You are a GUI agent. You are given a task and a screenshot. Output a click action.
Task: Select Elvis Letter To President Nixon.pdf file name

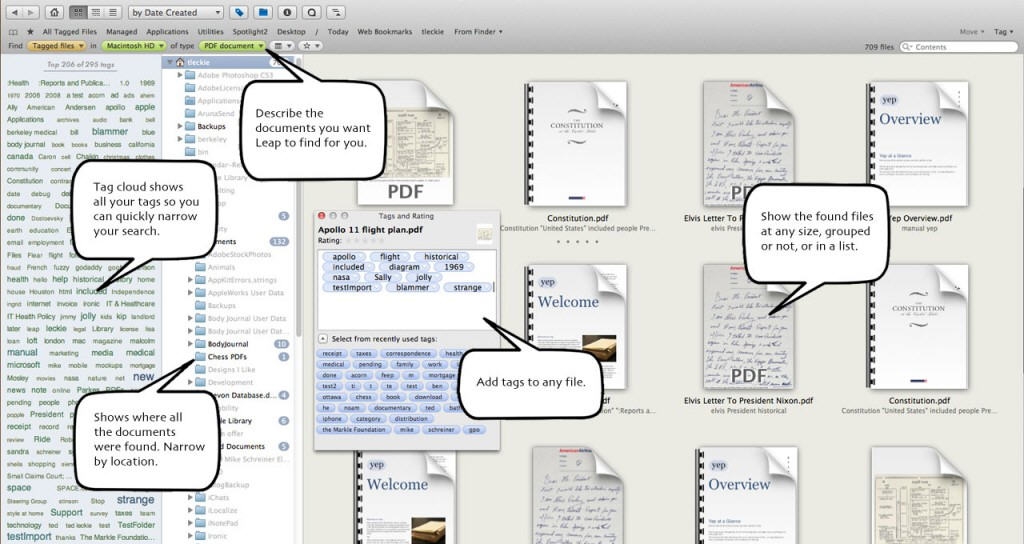coord(748,400)
